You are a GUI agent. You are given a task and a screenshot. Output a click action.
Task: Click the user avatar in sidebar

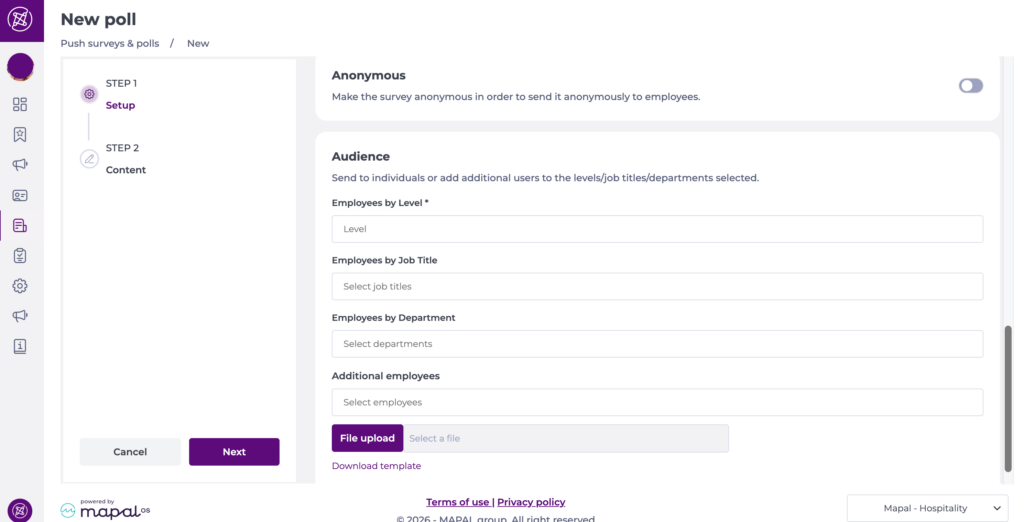tap(20, 67)
